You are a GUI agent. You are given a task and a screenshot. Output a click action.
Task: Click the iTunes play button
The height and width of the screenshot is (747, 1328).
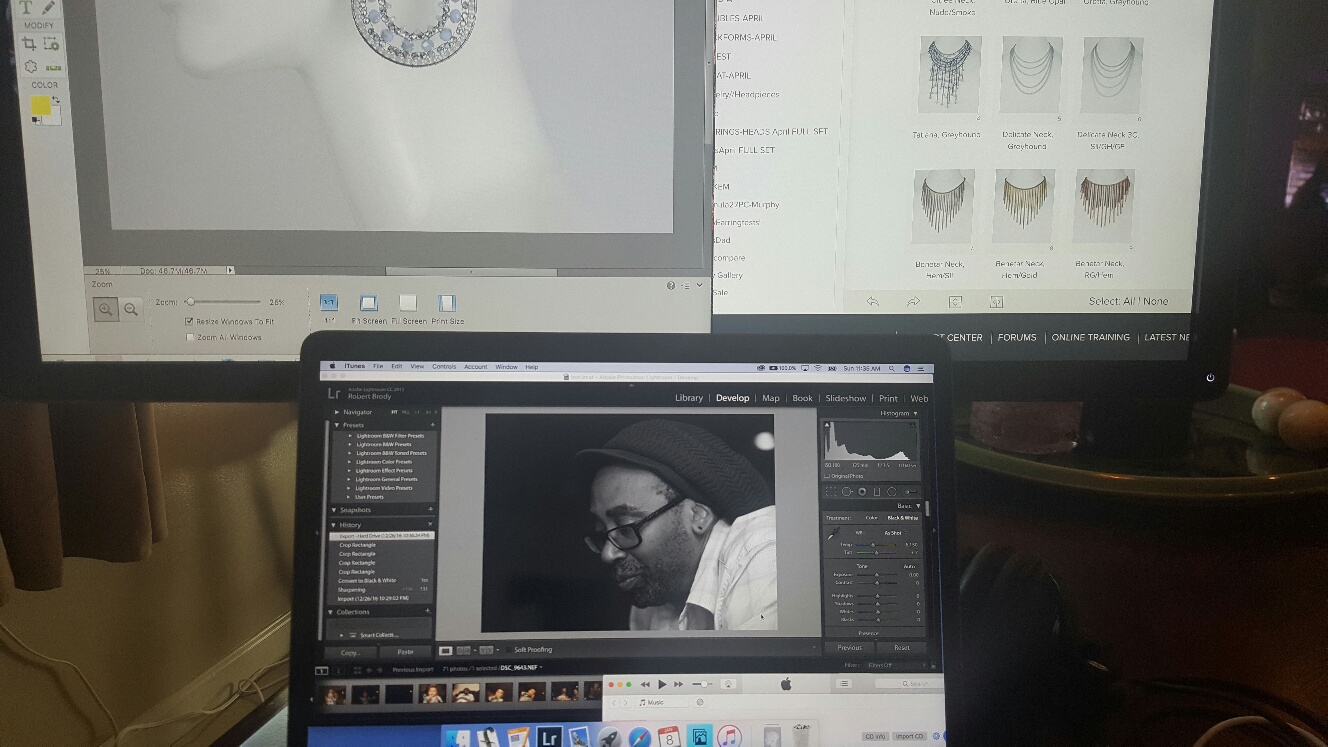pyautogui.click(x=662, y=685)
